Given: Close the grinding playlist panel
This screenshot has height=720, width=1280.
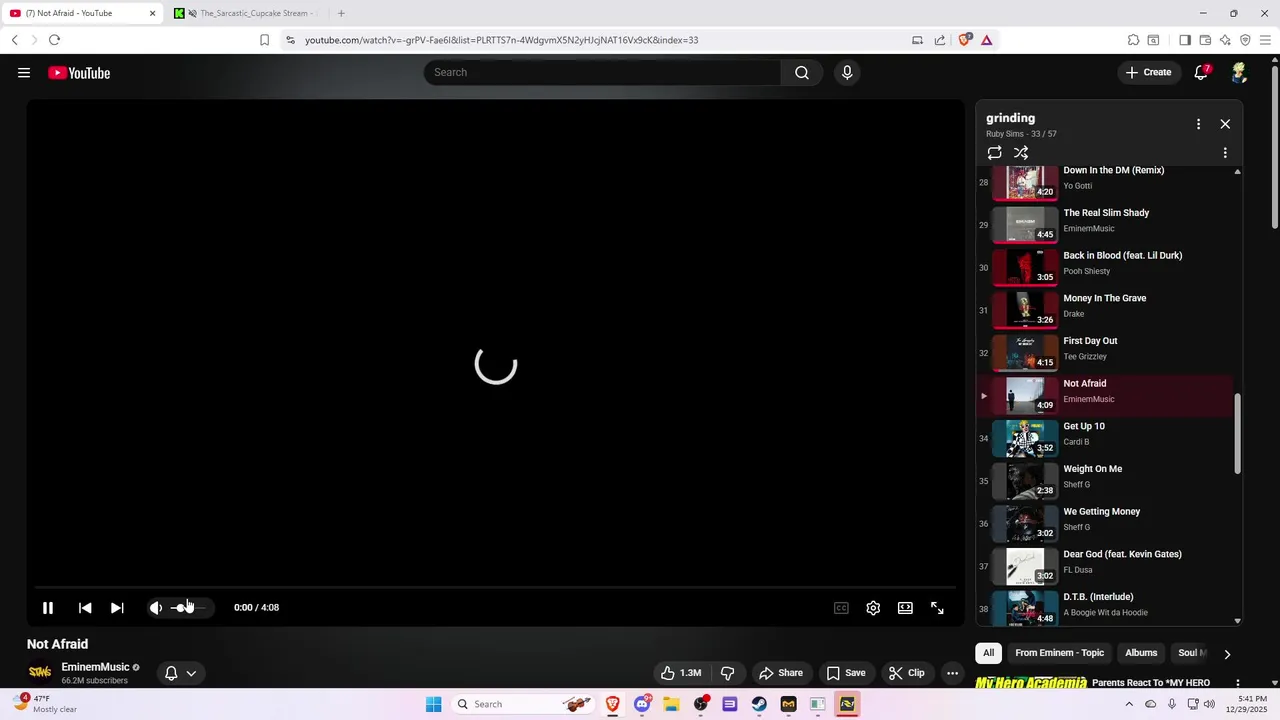Looking at the screenshot, I should (x=1225, y=124).
